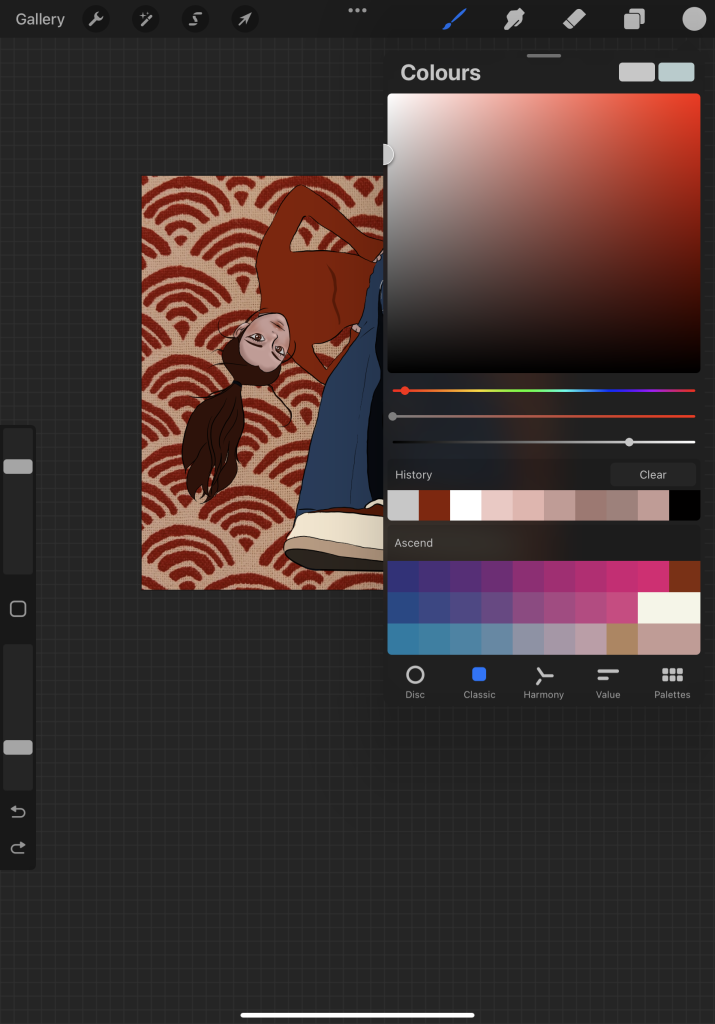Viewport: 715px width, 1024px height.
Task: Pick the dark indigo first swatch in Ascend
Action: pos(403,577)
